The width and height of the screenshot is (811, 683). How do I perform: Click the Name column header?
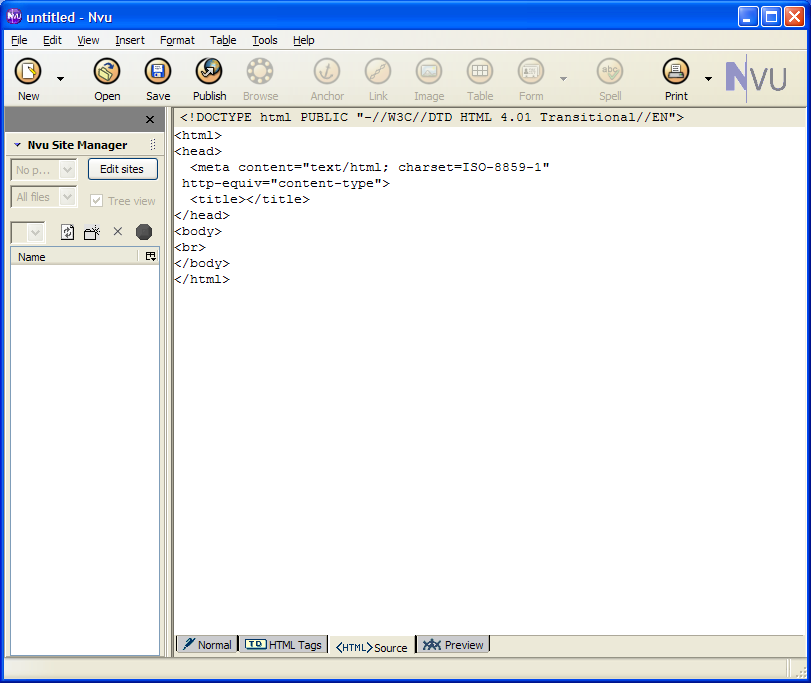point(74,257)
